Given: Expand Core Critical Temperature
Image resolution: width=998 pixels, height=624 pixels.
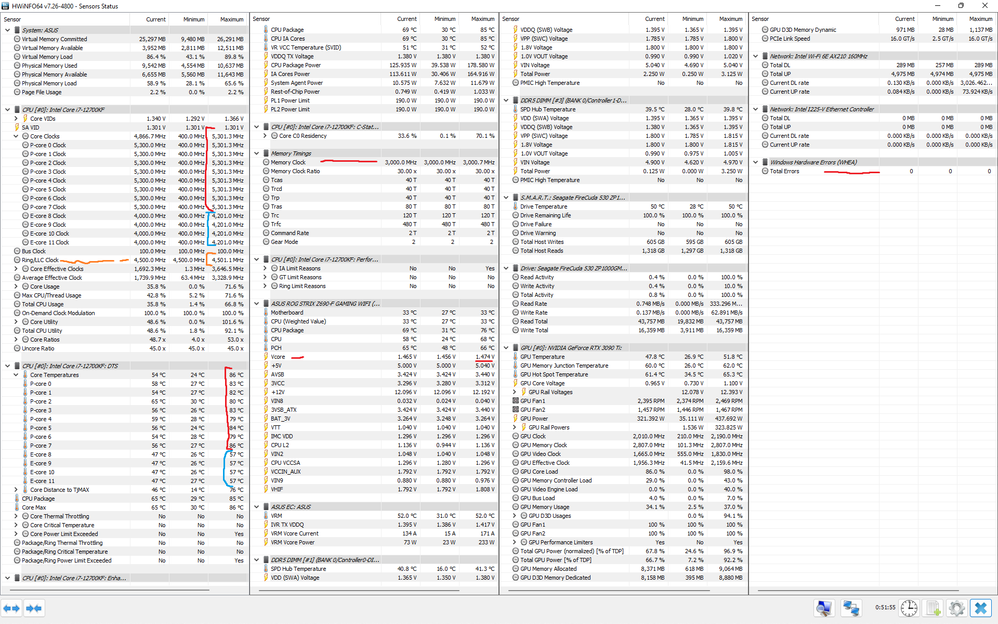Looking at the screenshot, I should click(x=17, y=525).
